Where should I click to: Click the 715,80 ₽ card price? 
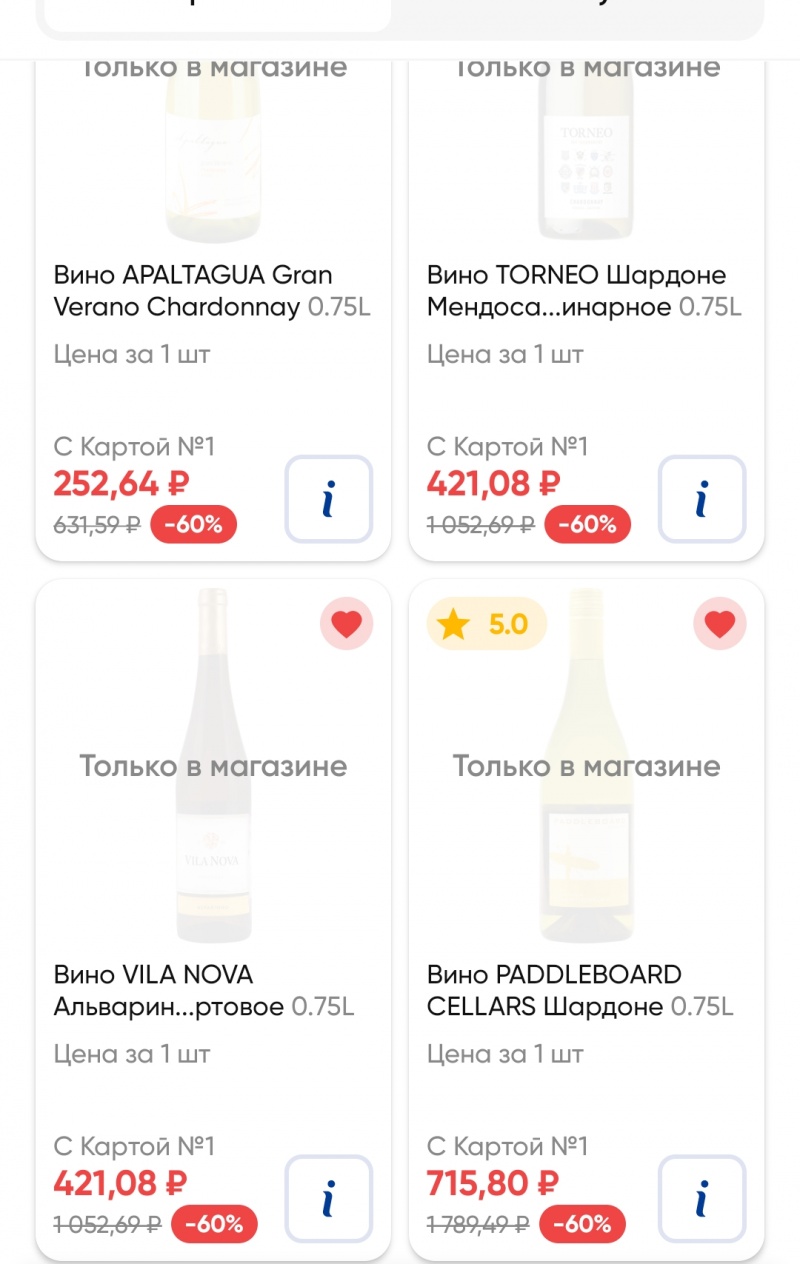(493, 1184)
